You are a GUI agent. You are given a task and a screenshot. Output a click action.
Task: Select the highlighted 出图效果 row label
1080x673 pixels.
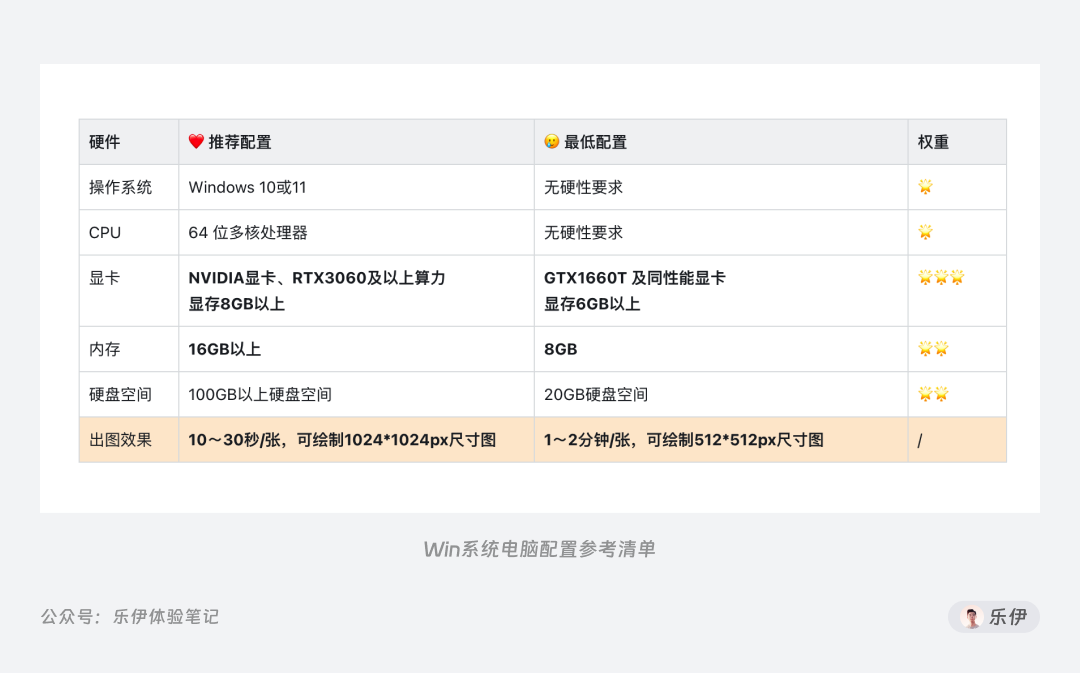point(108,439)
